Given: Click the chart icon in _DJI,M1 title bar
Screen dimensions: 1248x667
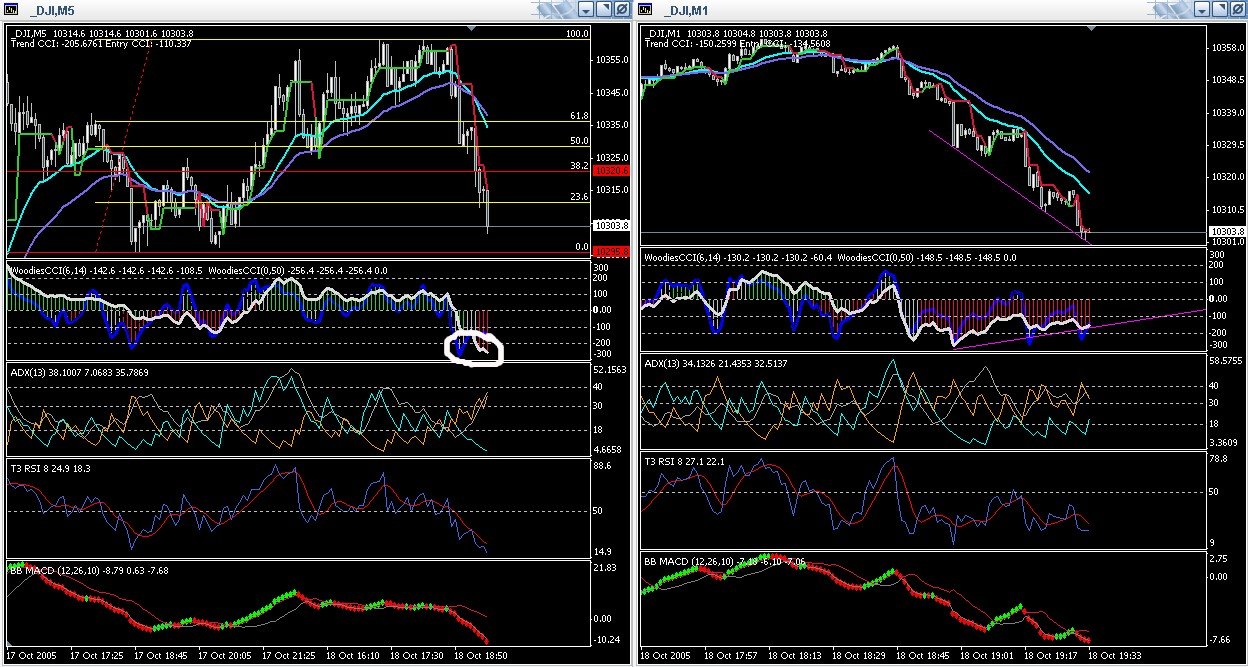Looking at the screenshot, I should (x=645, y=9).
